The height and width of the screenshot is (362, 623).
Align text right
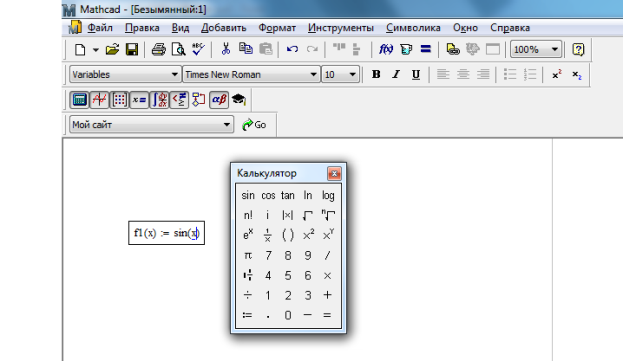[483, 75]
